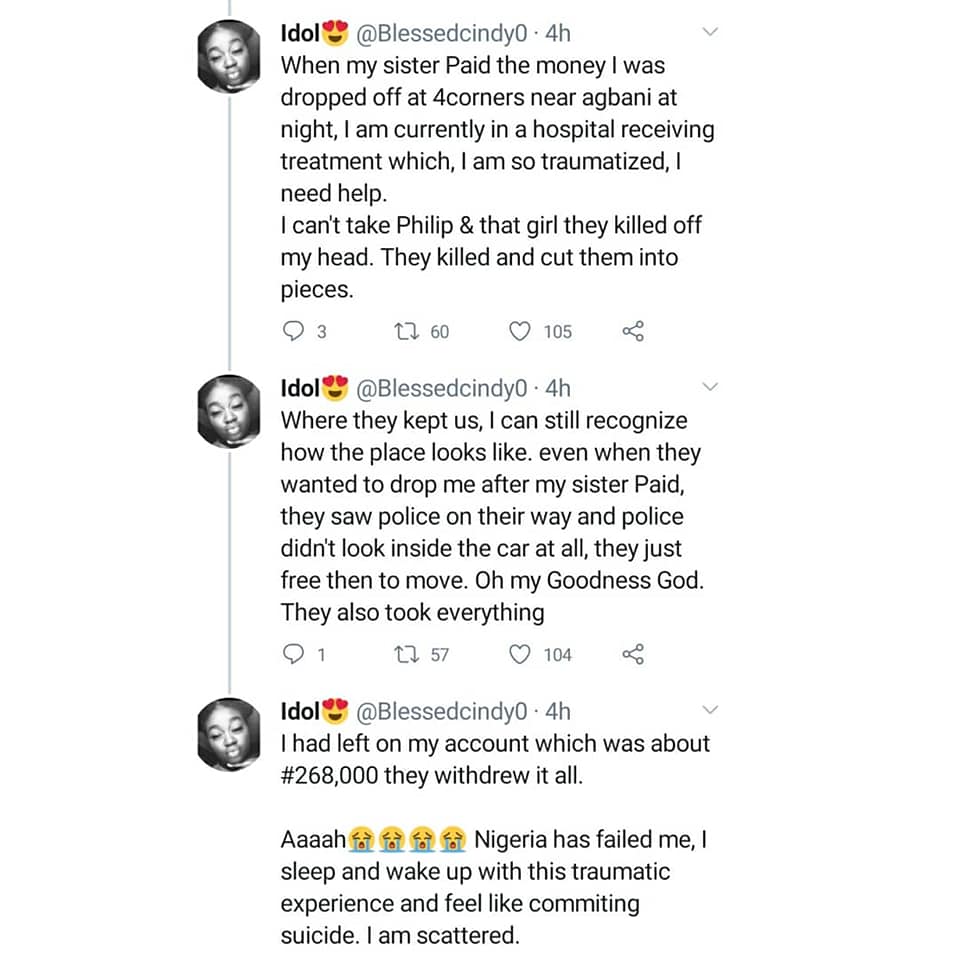
Task: Like the tweet with 104 likes
Action: 520,655
